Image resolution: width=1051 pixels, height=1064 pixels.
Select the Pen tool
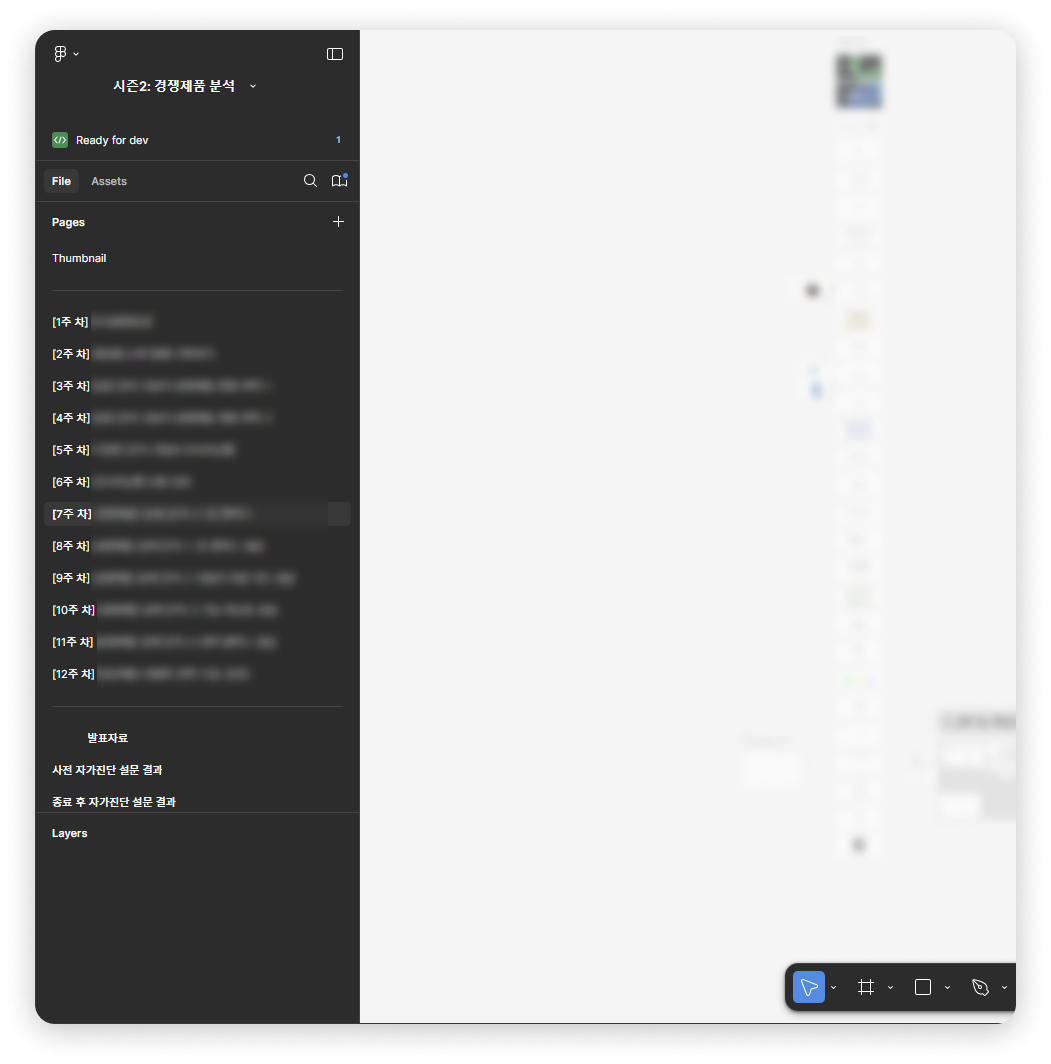[980, 987]
